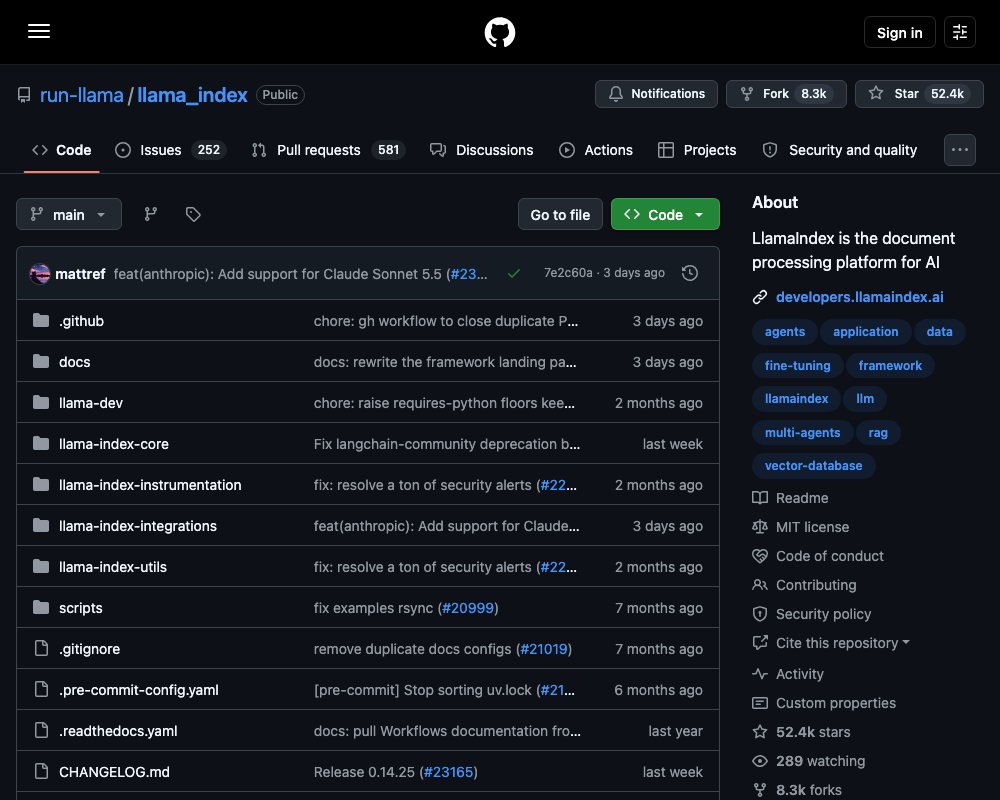Open the llama-index-instrumentation folder
The image size is (1000, 800).
point(150,485)
